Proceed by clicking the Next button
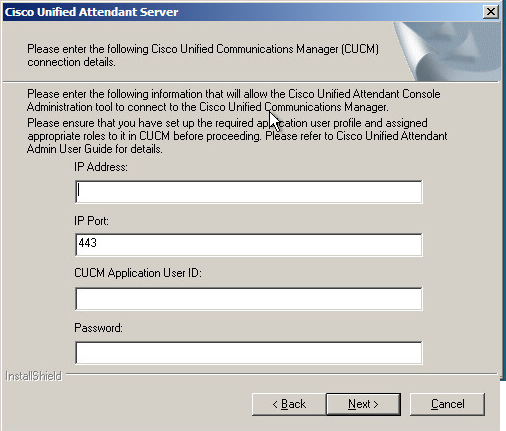The image size is (506, 431). click(x=363, y=404)
